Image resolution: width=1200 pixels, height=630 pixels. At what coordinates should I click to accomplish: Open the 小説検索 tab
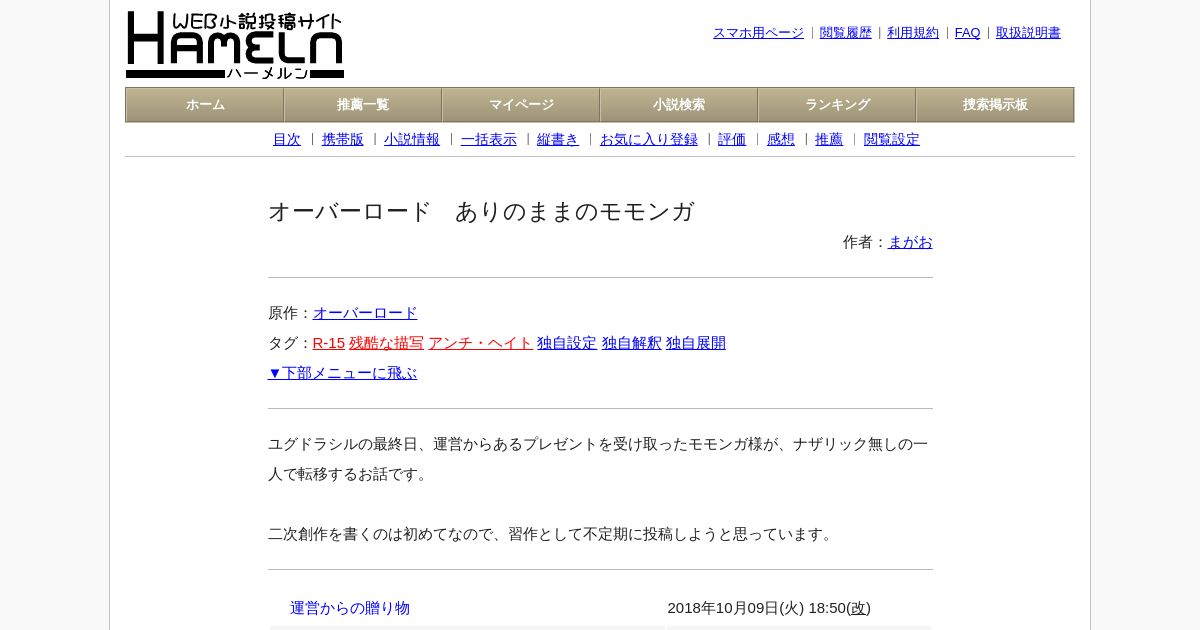click(x=679, y=105)
